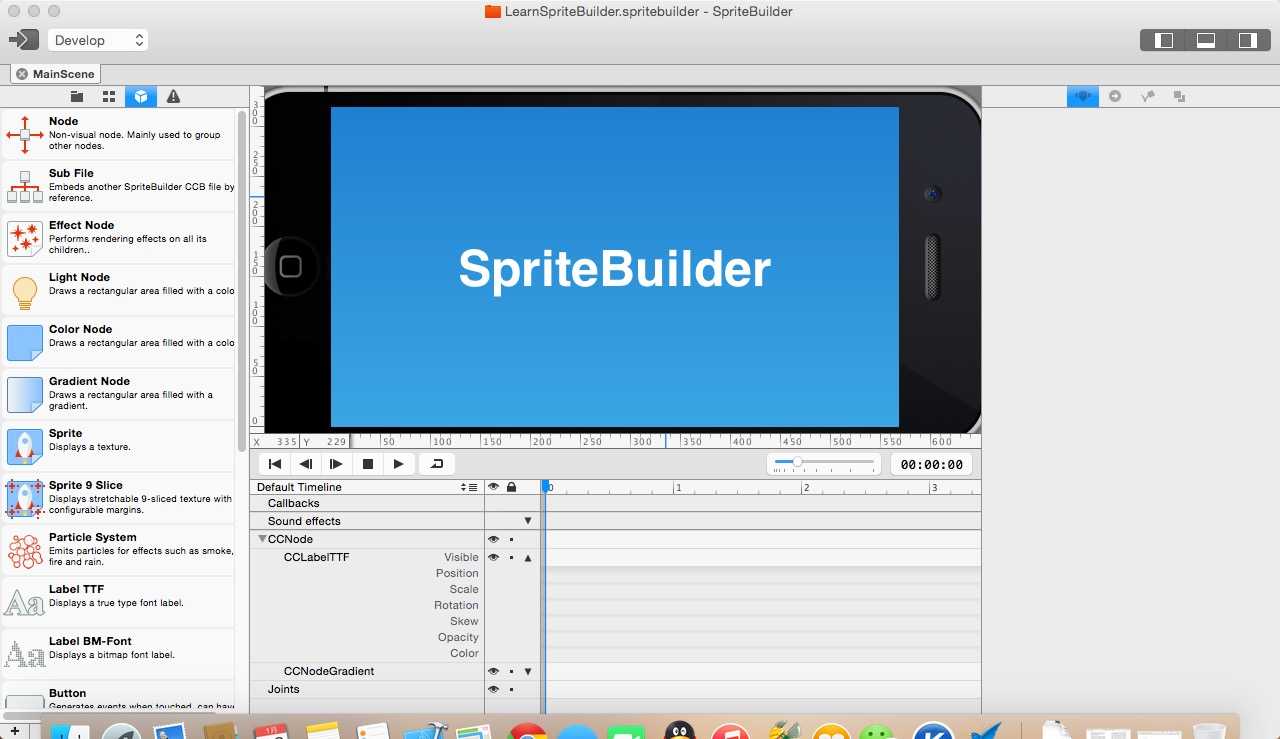1280x739 pixels.
Task: Select the Effect Node sparkle icon
Action: [x=24, y=238]
